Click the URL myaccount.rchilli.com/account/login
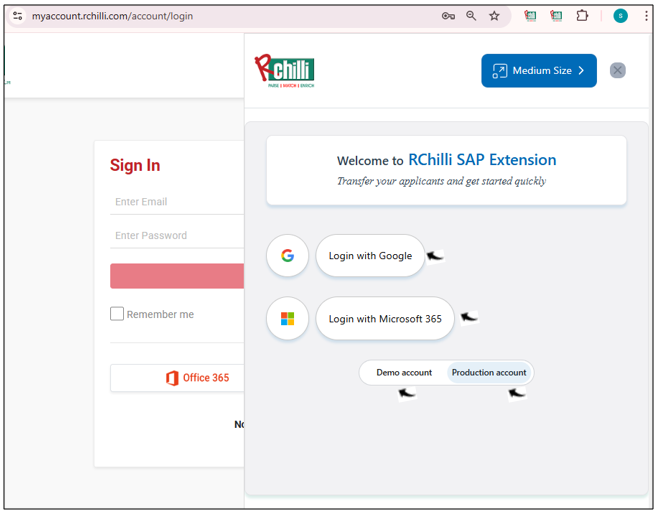Viewport: 657px width, 512px height. [x=112, y=16]
